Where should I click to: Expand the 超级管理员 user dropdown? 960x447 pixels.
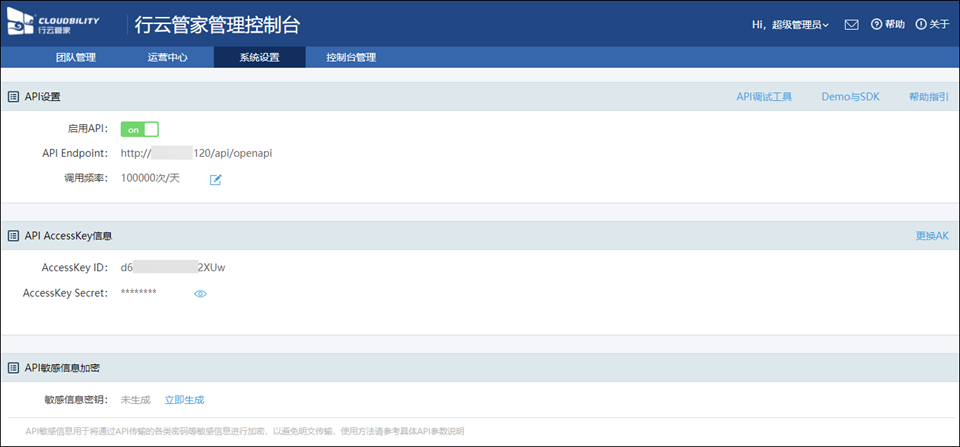click(x=800, y=24)
